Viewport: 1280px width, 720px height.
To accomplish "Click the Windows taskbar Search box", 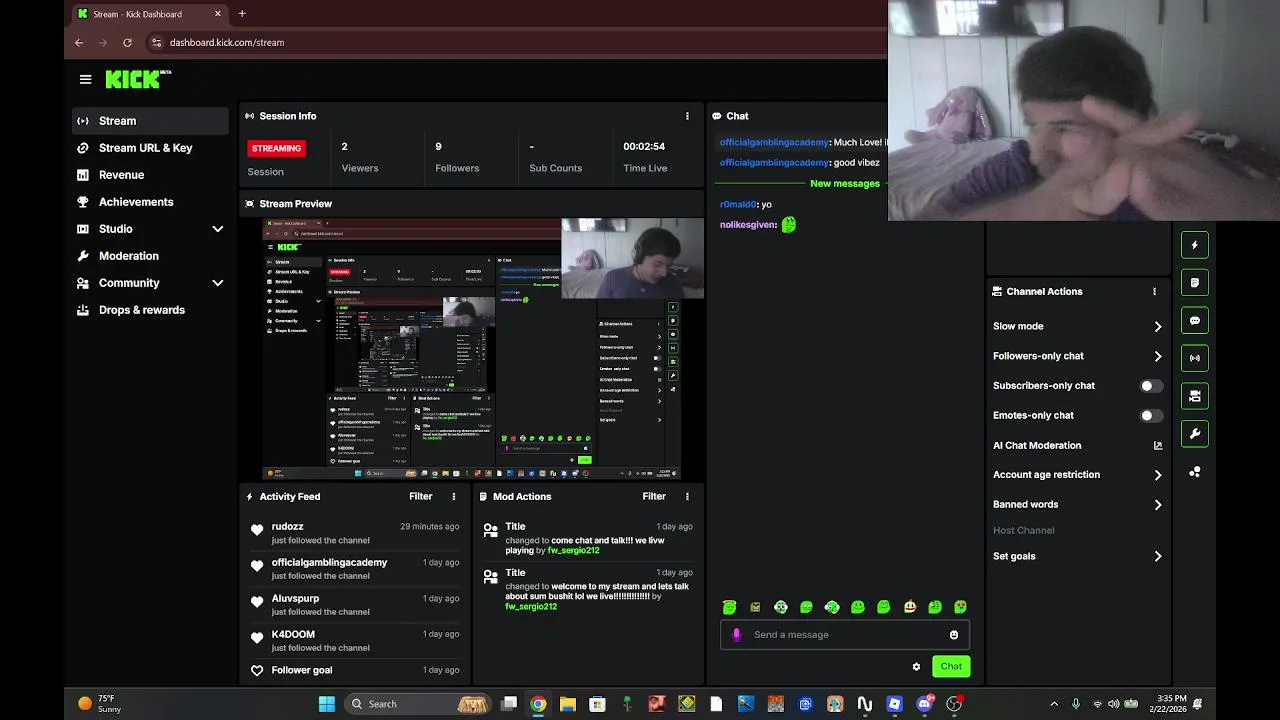I will 419,704.
